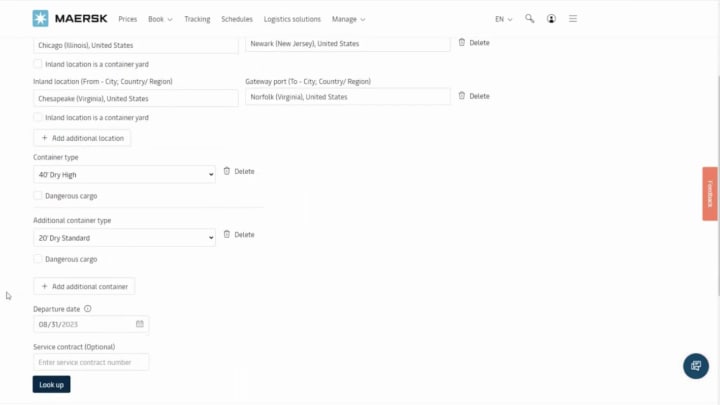Click the Chicago (Illinois) inland location field
Image resolution: width=720 pixels, height=405 pixels.
[x=136, y=45]
